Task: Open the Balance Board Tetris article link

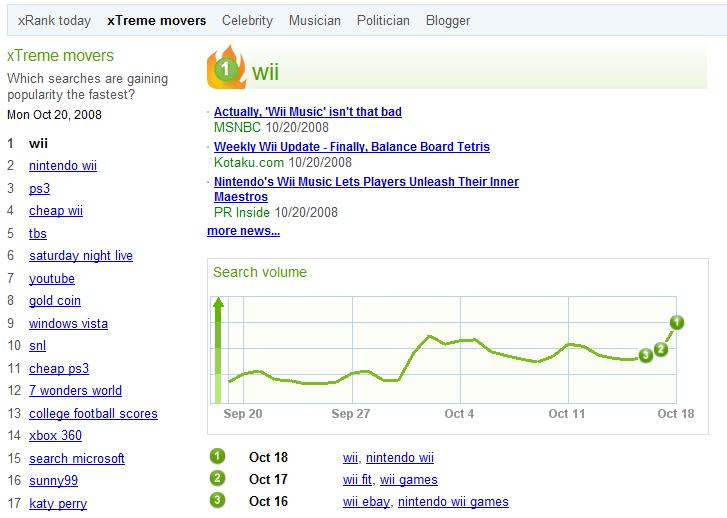Action: pyautogui.click(x=351, y=147)
